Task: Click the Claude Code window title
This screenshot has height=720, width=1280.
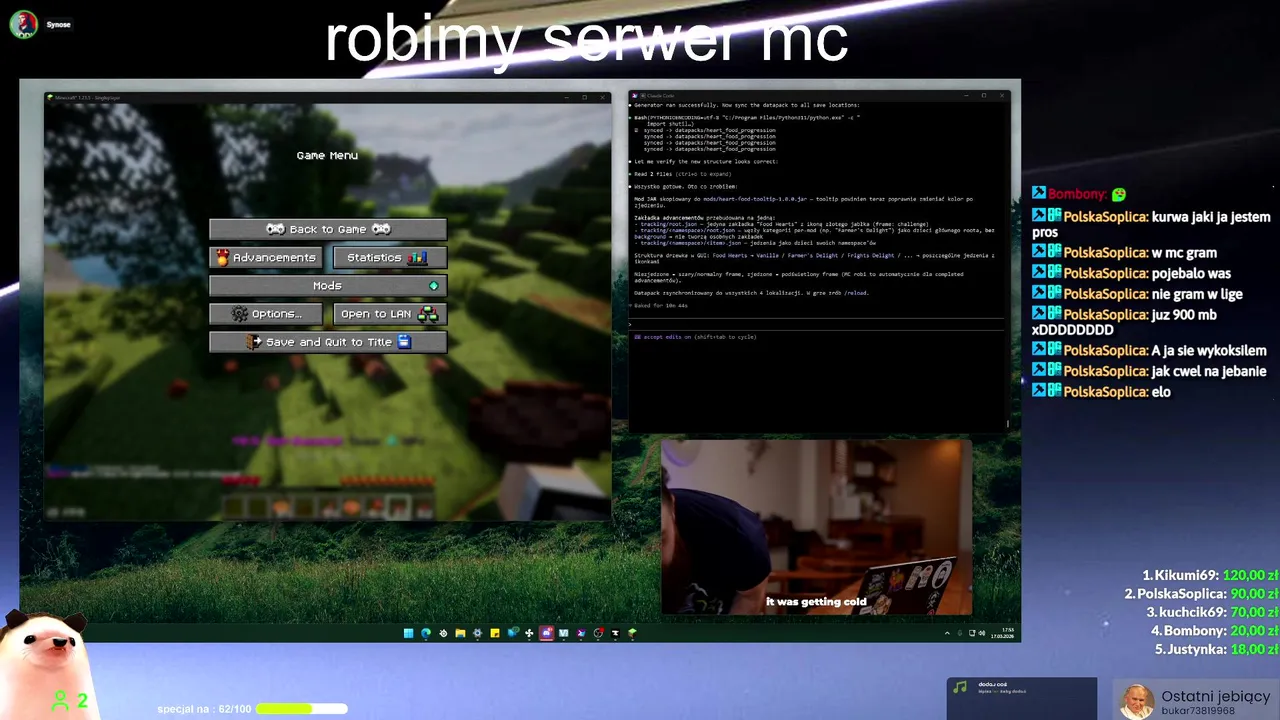Action: [x=659, y=96]
